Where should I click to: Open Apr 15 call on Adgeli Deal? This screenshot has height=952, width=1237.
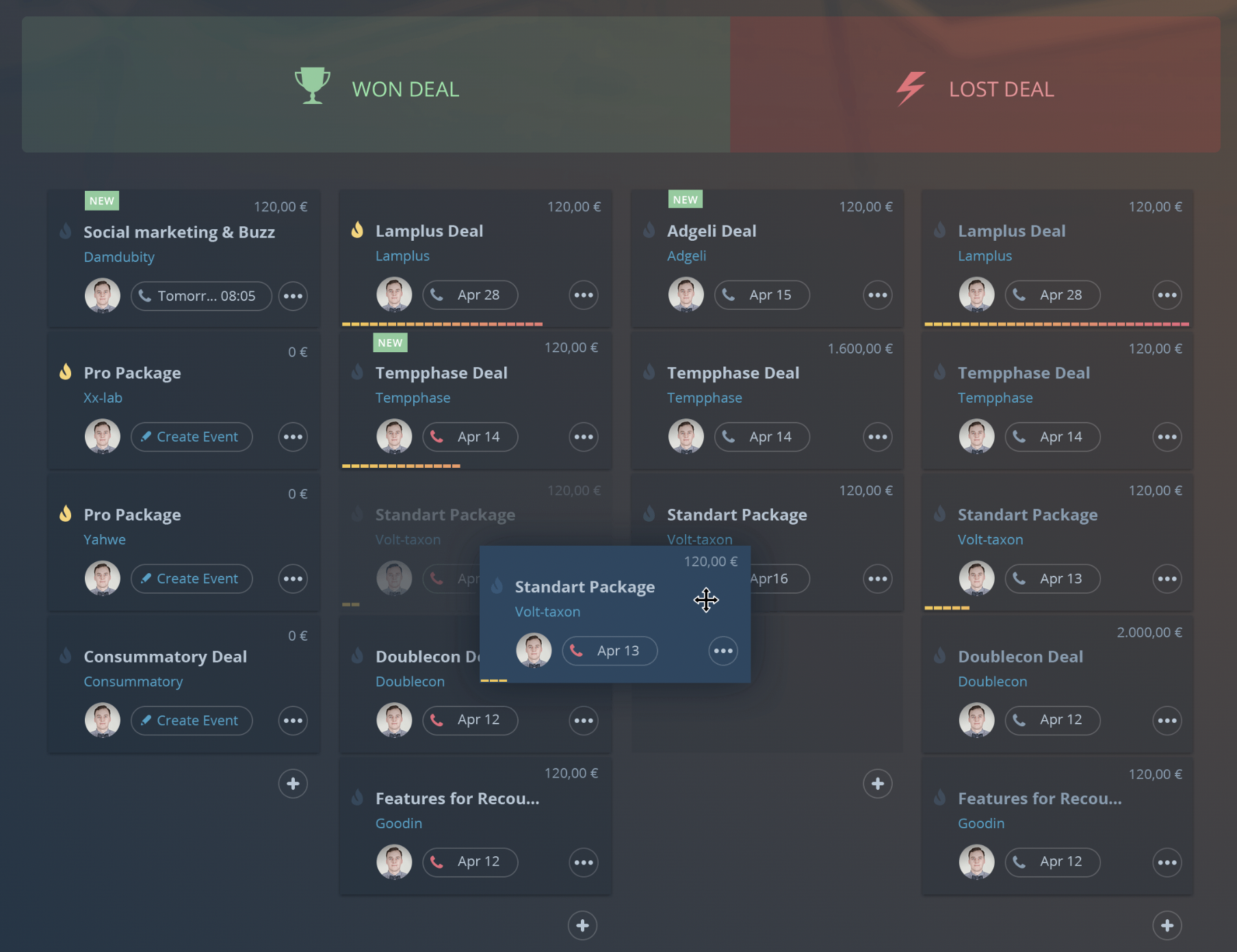762,295
